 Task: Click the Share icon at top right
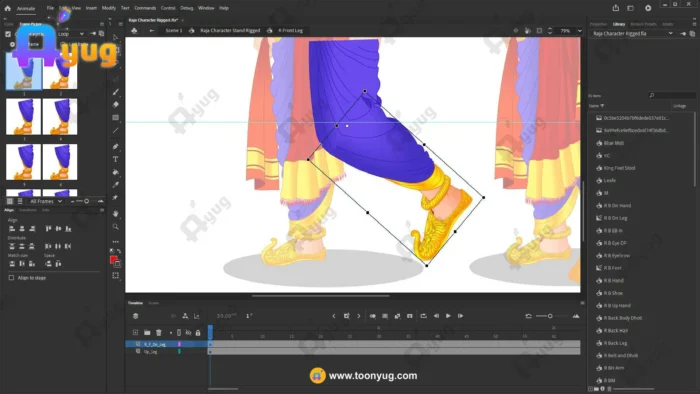click(616, 8)
